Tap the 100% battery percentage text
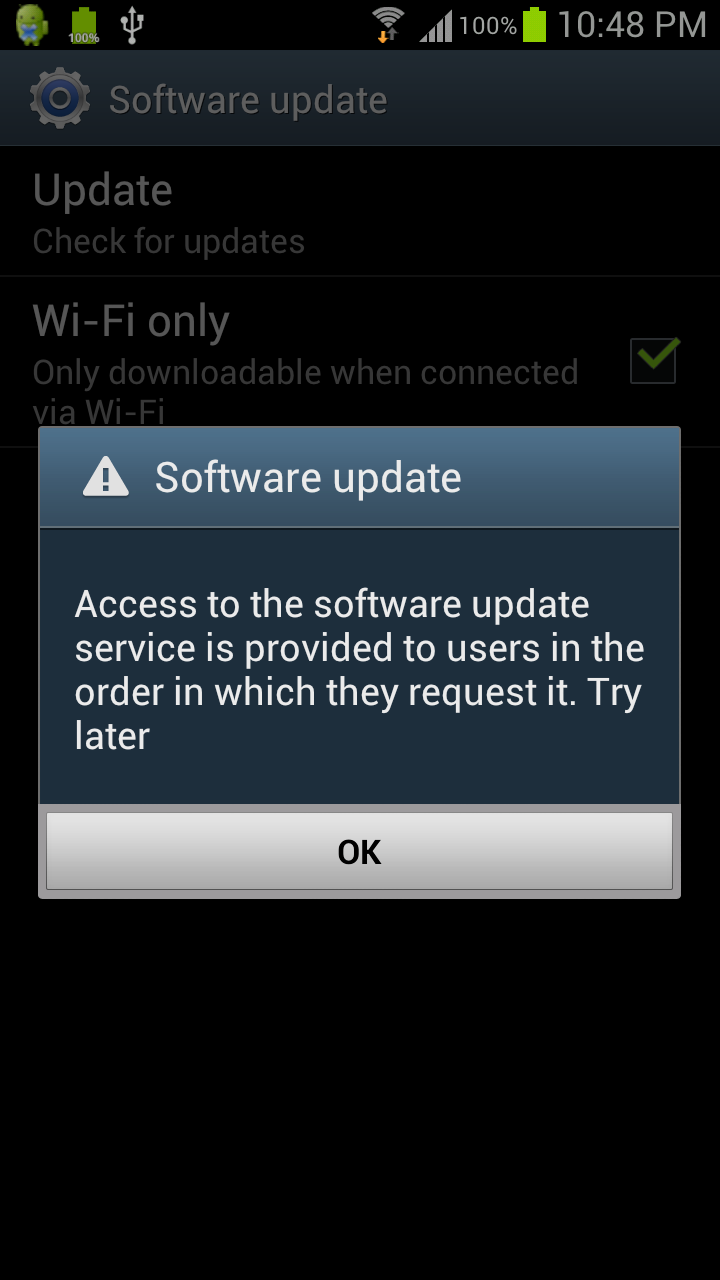Screen dimensions: 720x1280 pos(487,25)
